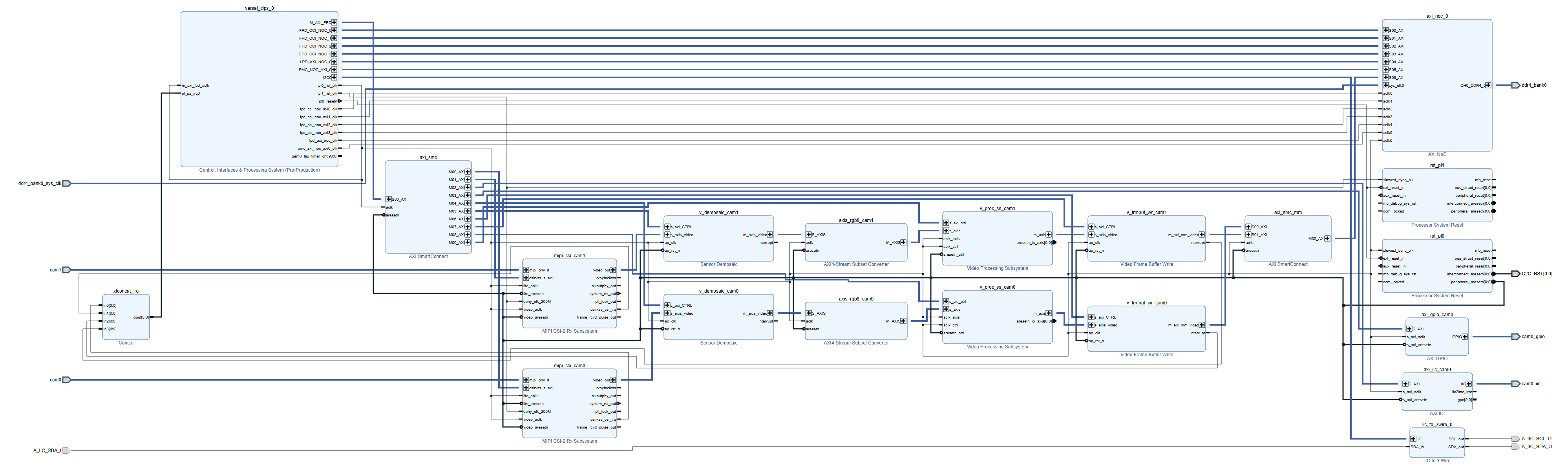Expand M05_AXI interface on axi_smc
This screenshot has height=469, width=1568.
point(468,211)
